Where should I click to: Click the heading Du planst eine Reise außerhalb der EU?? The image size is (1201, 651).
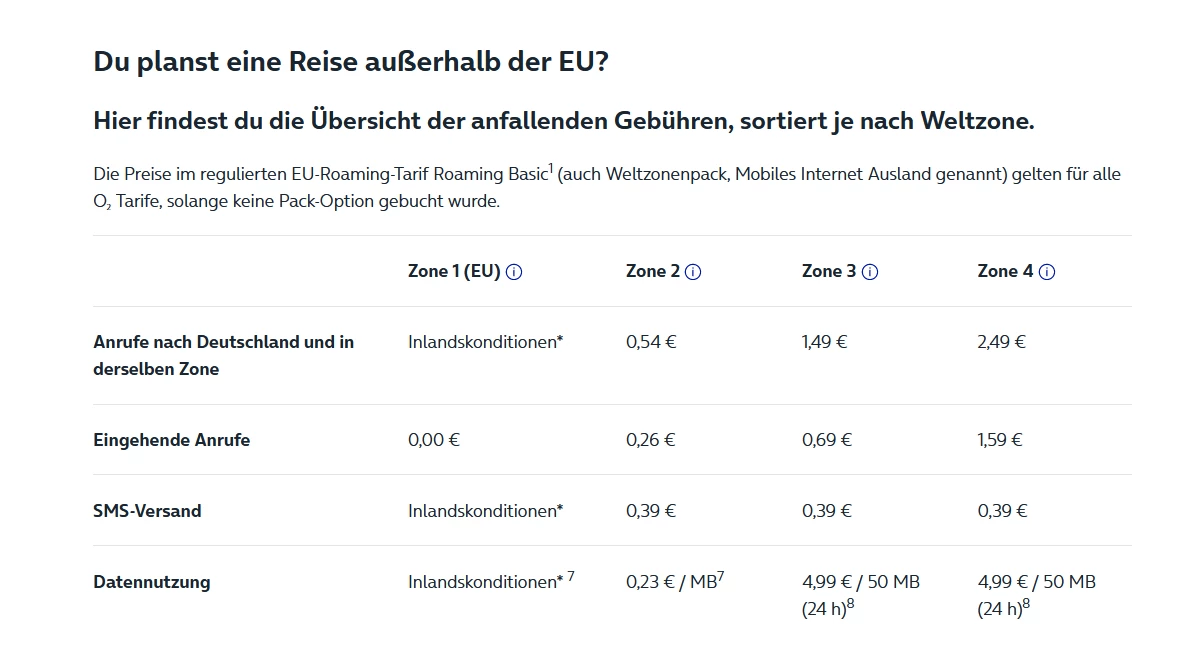(351, 61)
